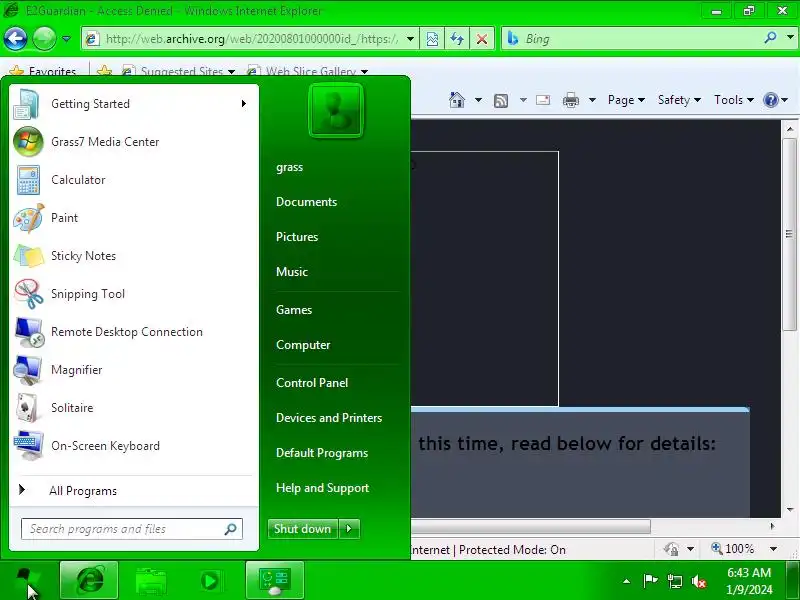Open the Safety menu dropdown
This screenshot has height=600, width=800.
679,100
